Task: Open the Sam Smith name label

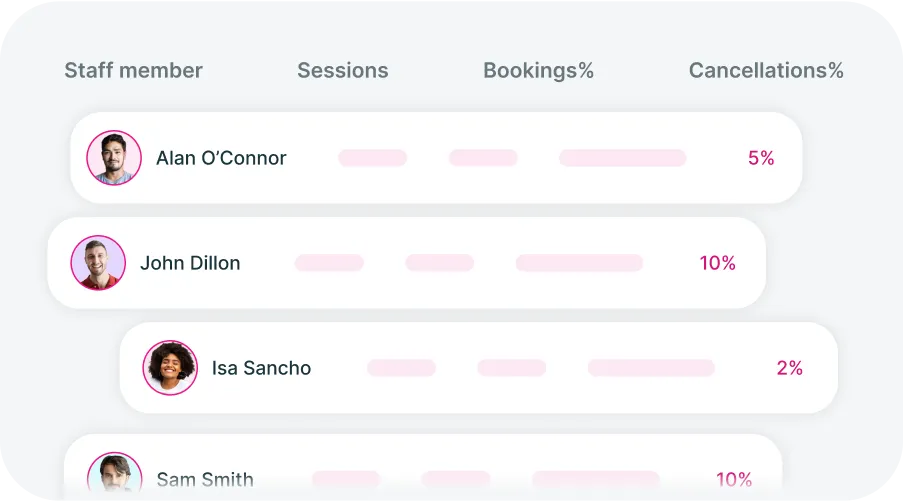Action: click(x=205, y=479)
